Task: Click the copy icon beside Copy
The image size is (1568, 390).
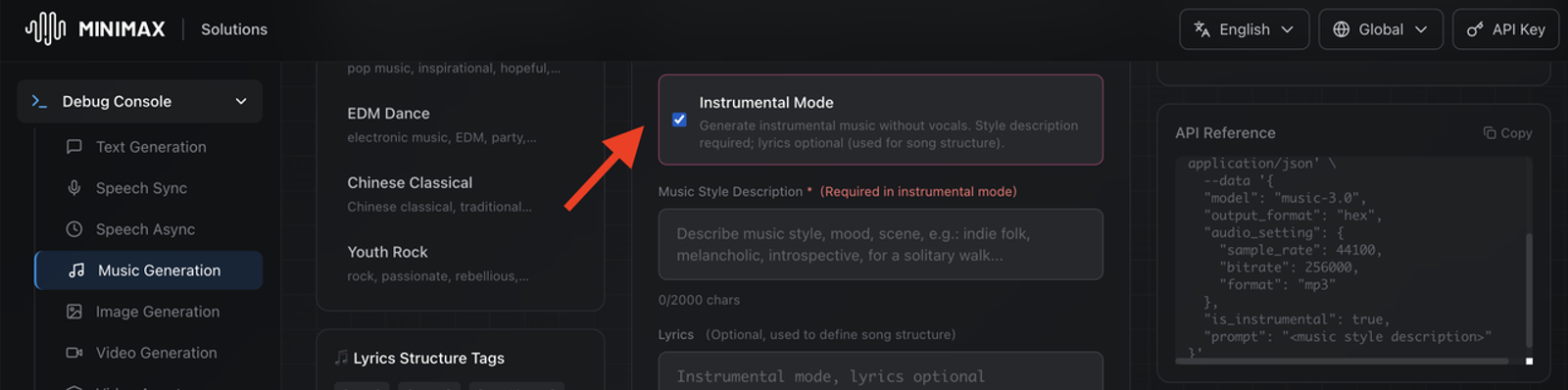Action: (x=1490, y=133)
